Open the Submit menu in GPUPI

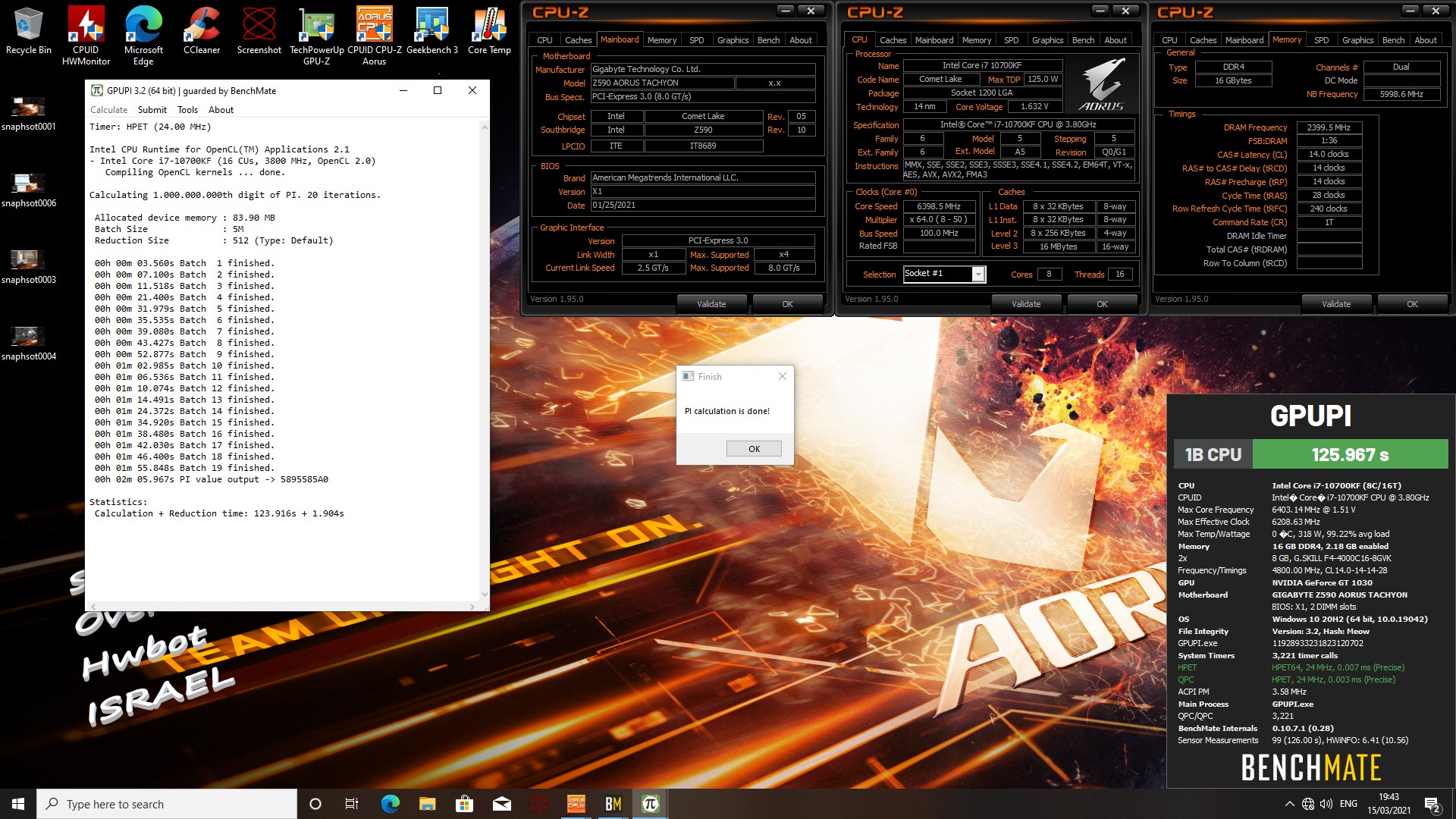pos(152,110)
